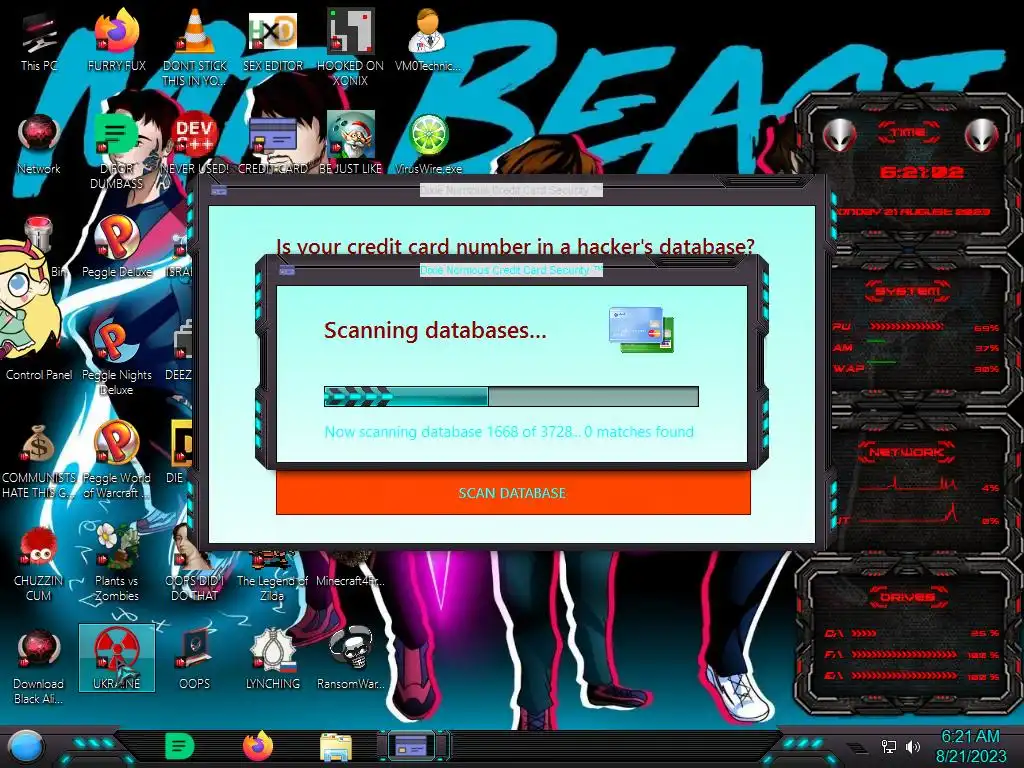Click the NETWORK widget panel header
Image resolution: width=1024 pixels, height=768 pixels.
coord(906,451)
